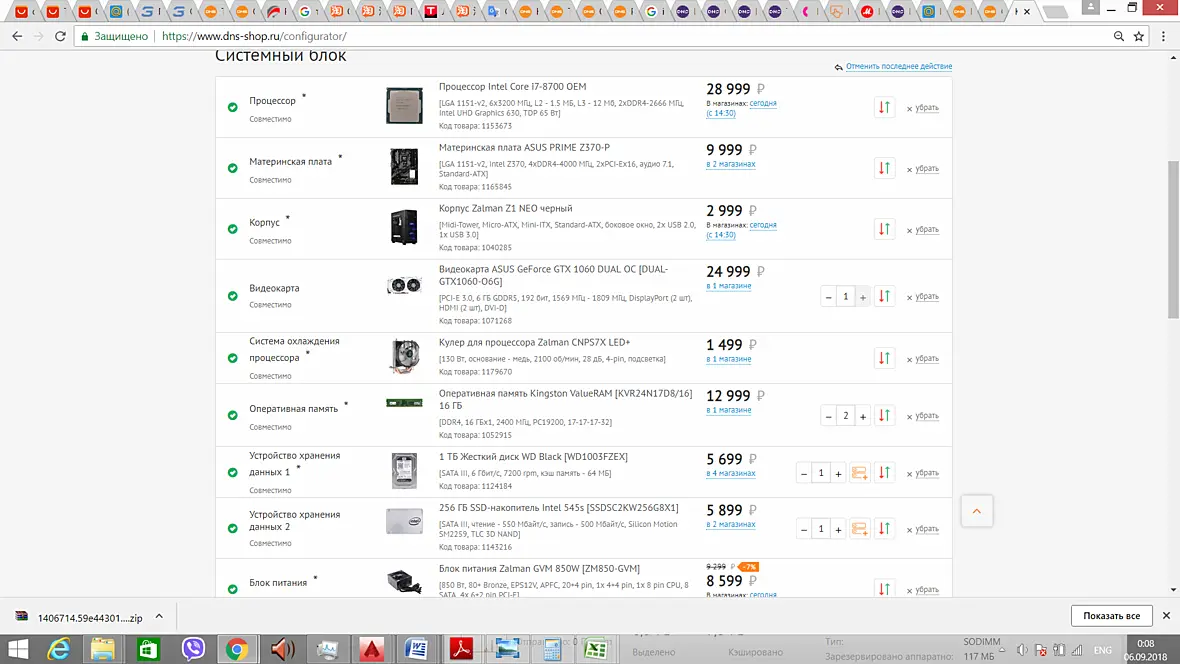Close the downloads bar
Screen dimensions: 1180x664
pos(1166,616)
